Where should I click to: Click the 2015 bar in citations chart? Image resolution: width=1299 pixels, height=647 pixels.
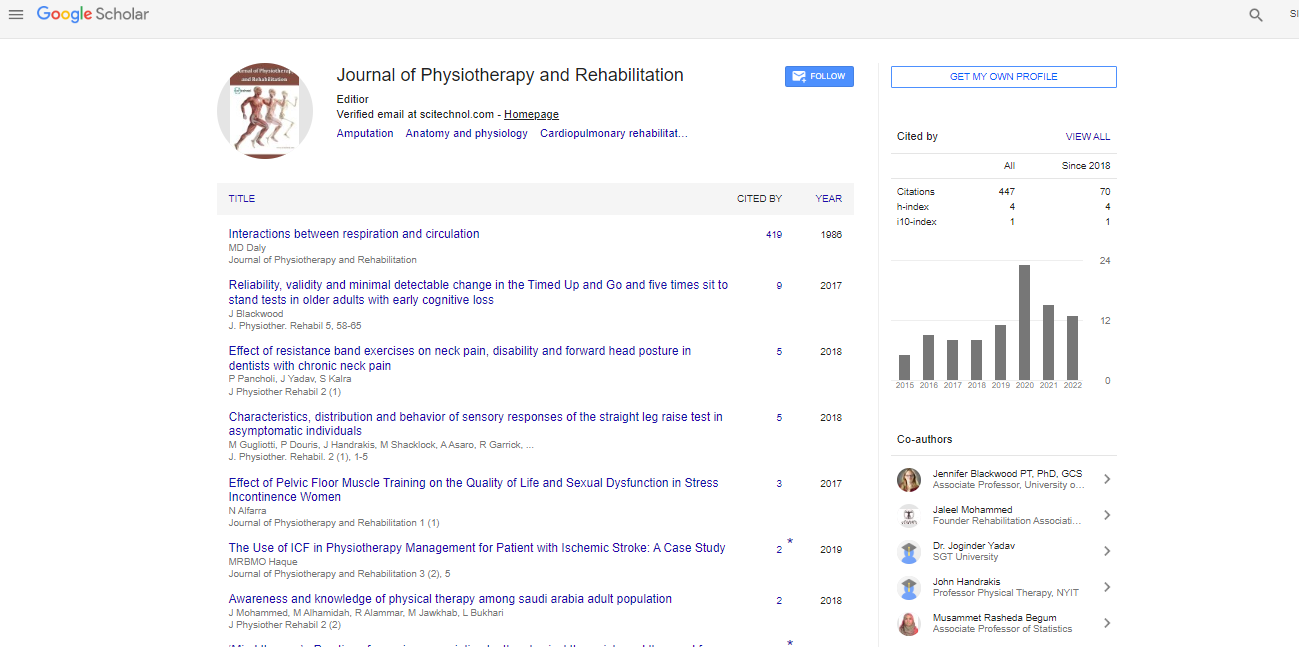[905, 367]
